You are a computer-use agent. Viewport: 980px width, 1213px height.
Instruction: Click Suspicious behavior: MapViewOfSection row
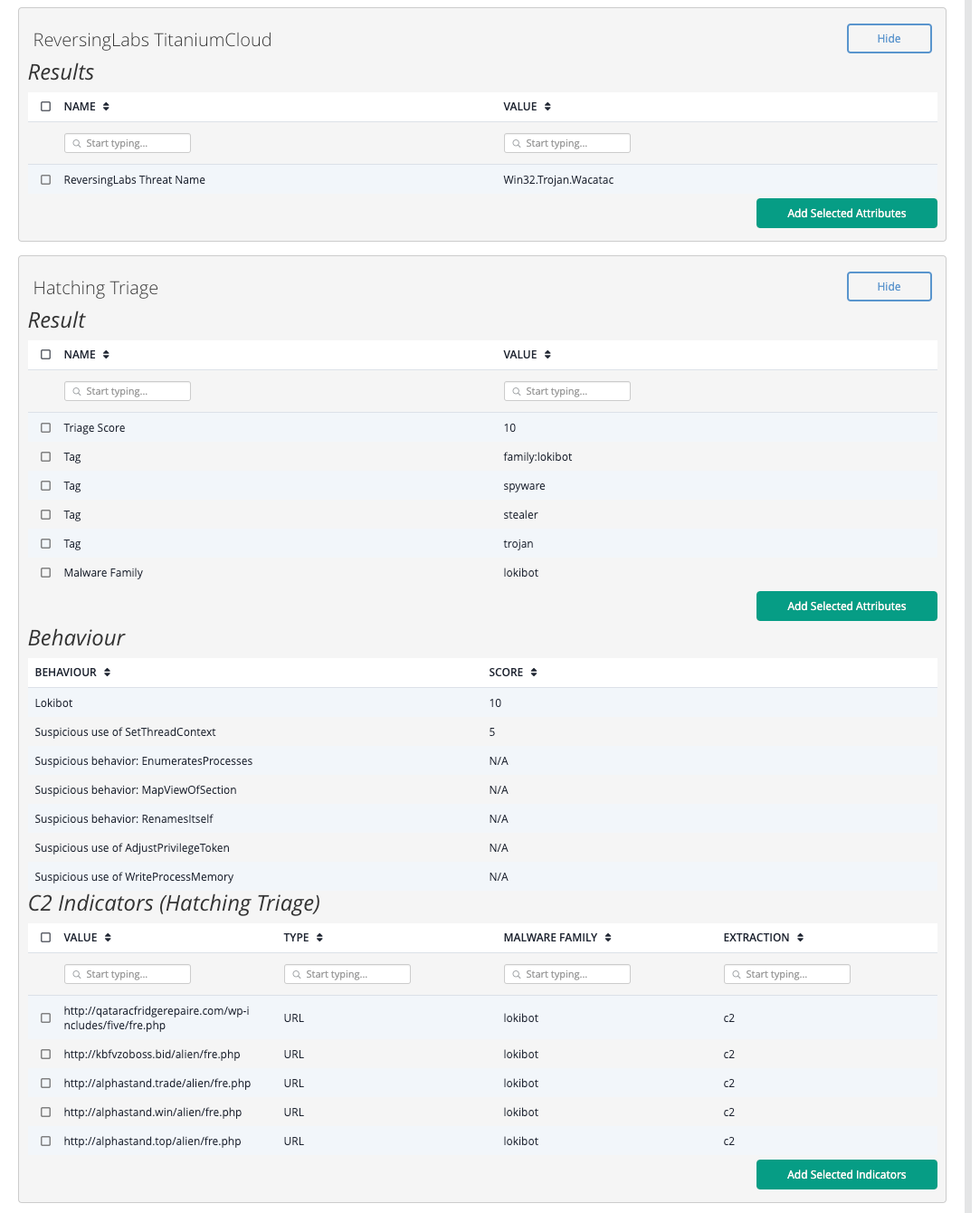pos(482,790)
